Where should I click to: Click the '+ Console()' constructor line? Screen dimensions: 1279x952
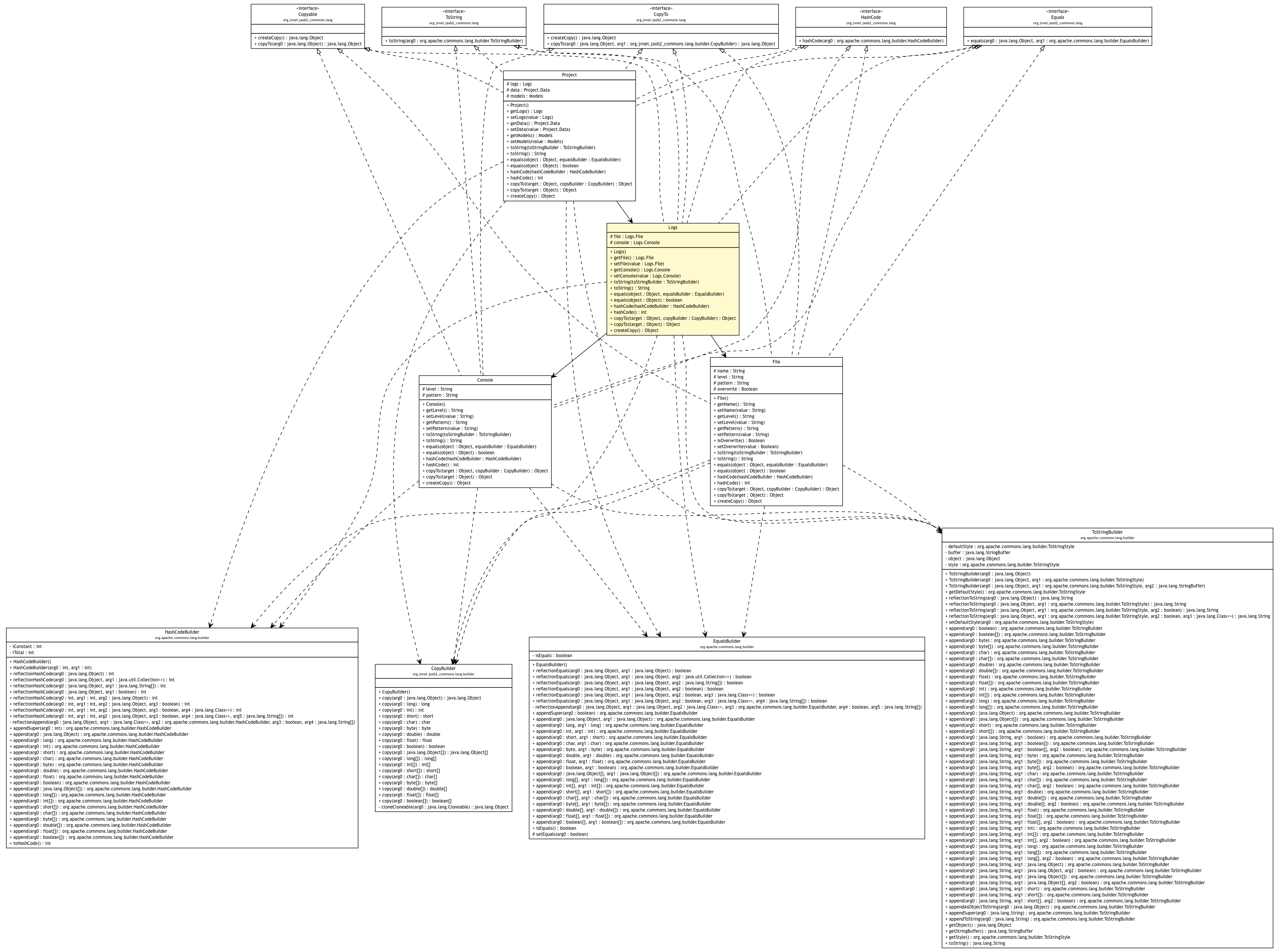tap(433, 404)
